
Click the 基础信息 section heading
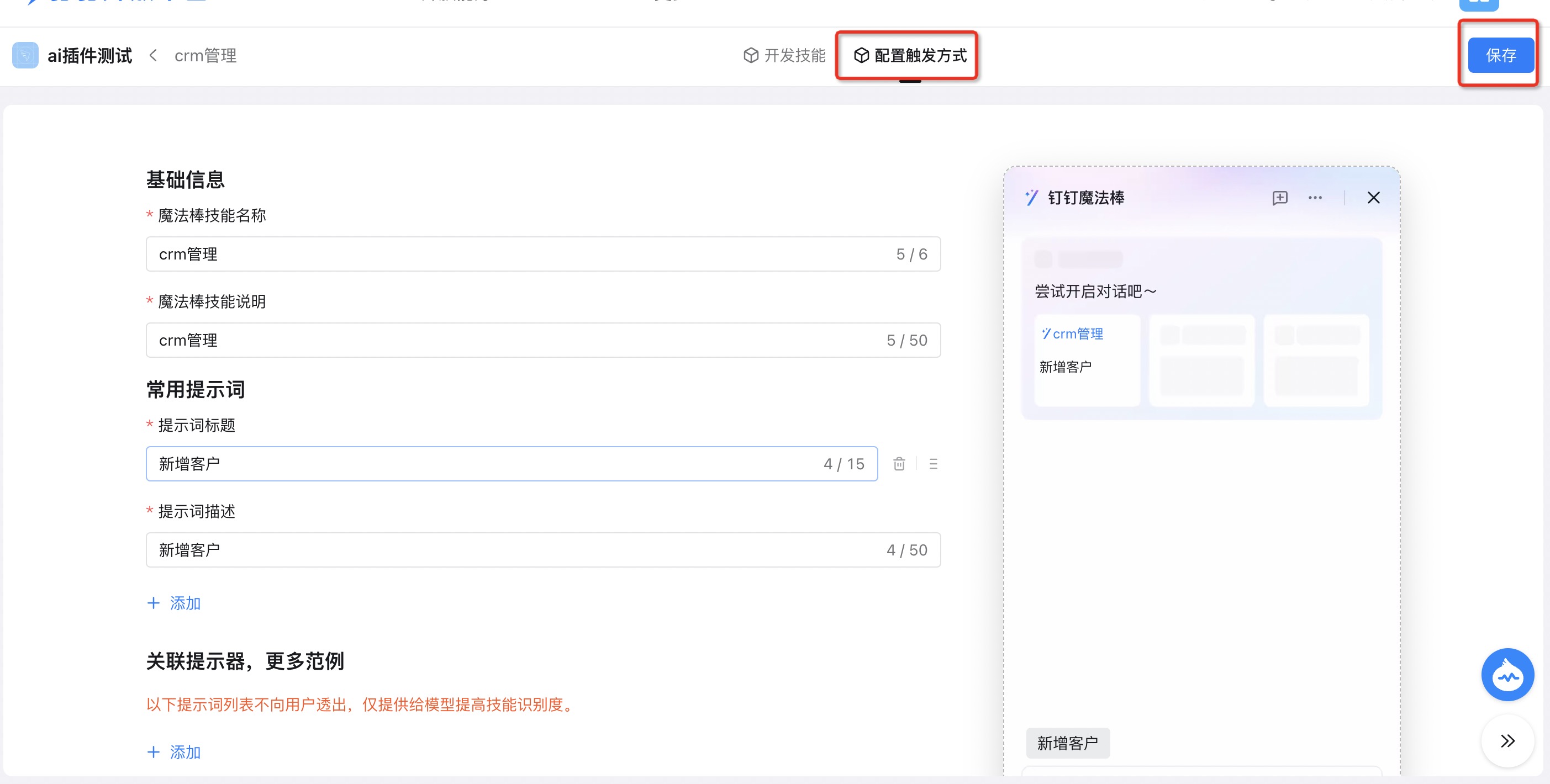point(186,179)
